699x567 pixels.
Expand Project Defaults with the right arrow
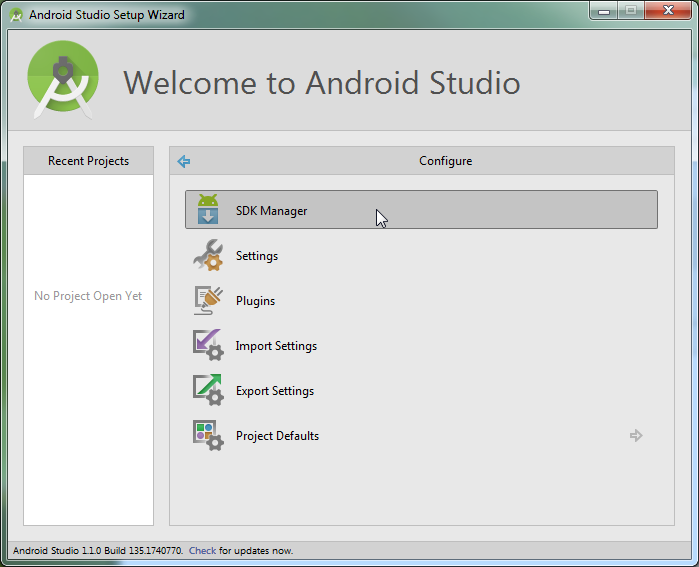point(636,436)
